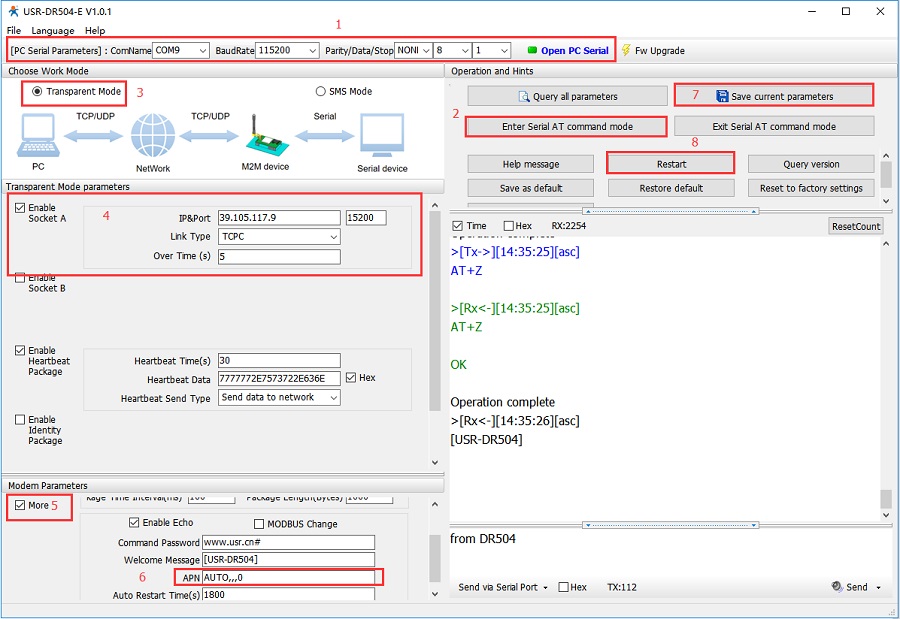This screenshot has width=900, height=619.
Task: Toggle Time checkbox in receive log
Action: click(457, 226)
